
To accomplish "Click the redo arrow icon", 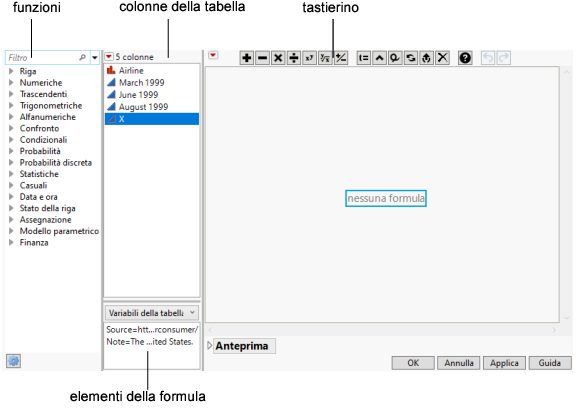I will click(503, 58).
